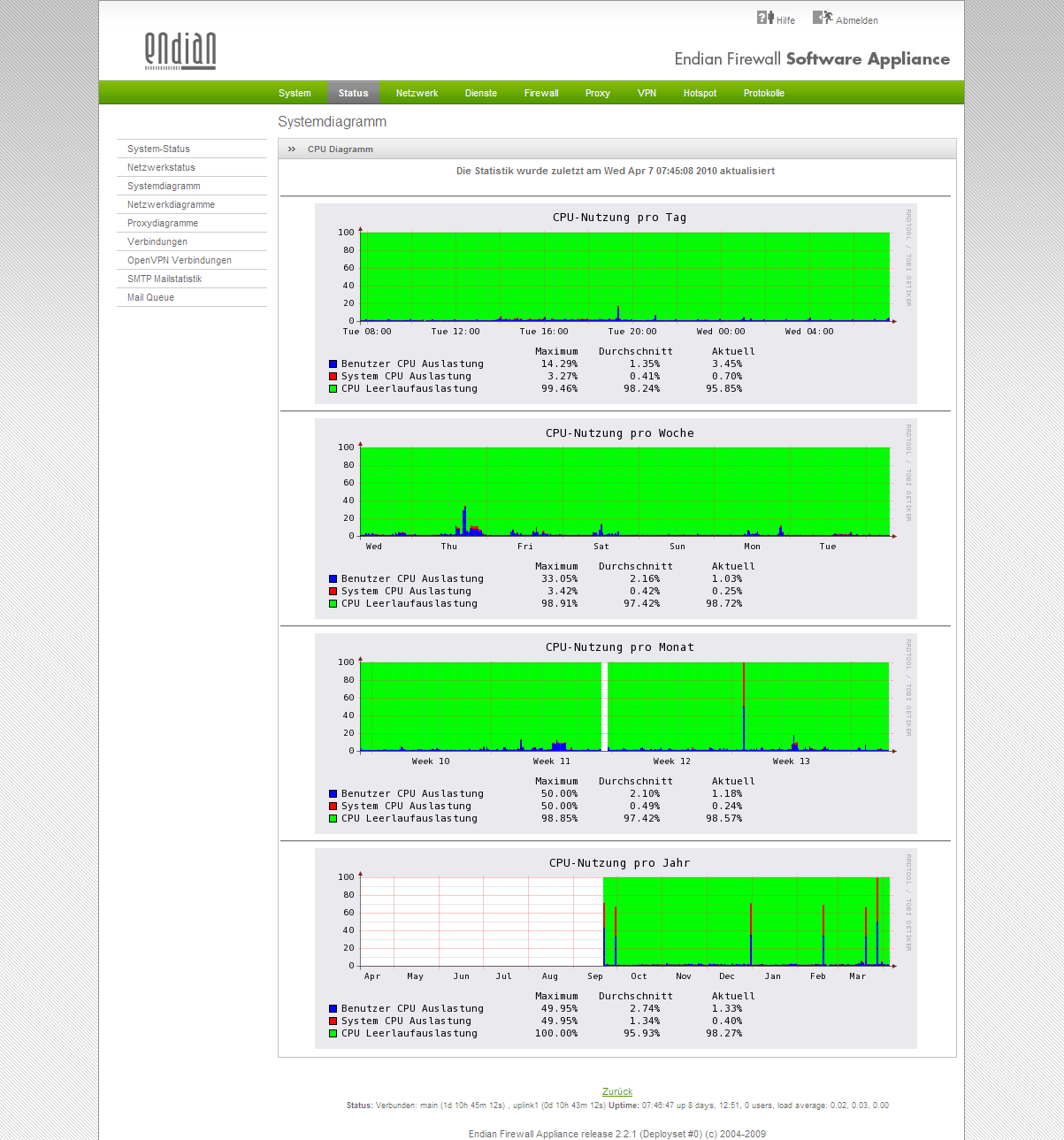This screenshot has height=1140, width=1064.
Task: Open Mail Queue in the sidebar
Action: click(x=150, y=297)
